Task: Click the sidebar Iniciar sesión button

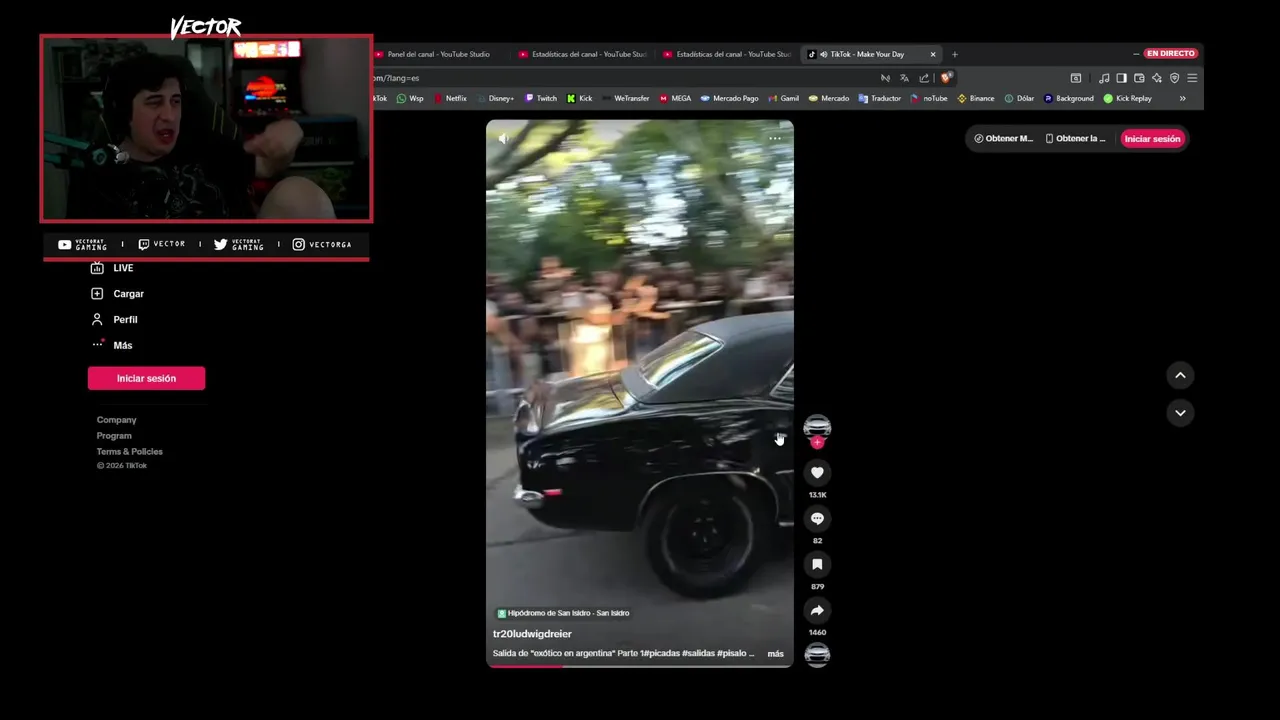Action: [x=146, y=378]
